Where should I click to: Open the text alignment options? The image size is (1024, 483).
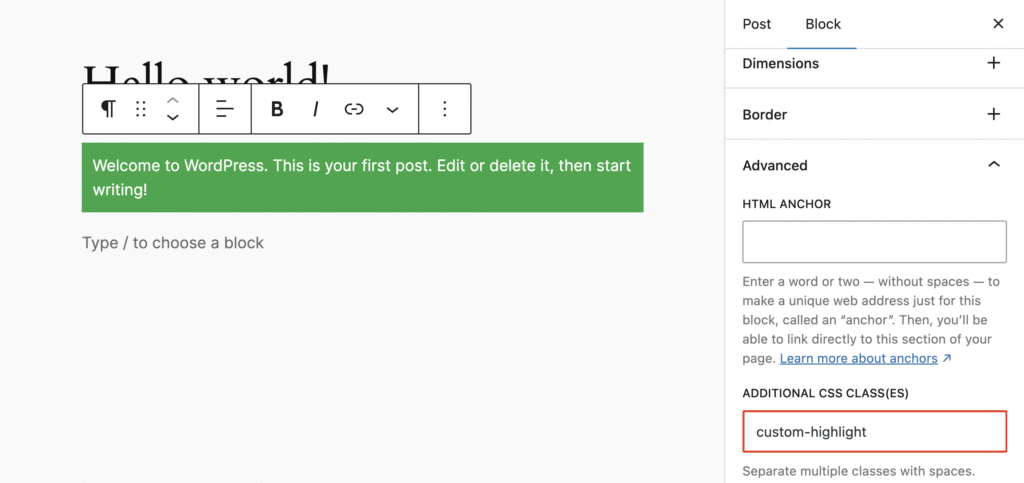pyautogui.click(x=225, y=109)
